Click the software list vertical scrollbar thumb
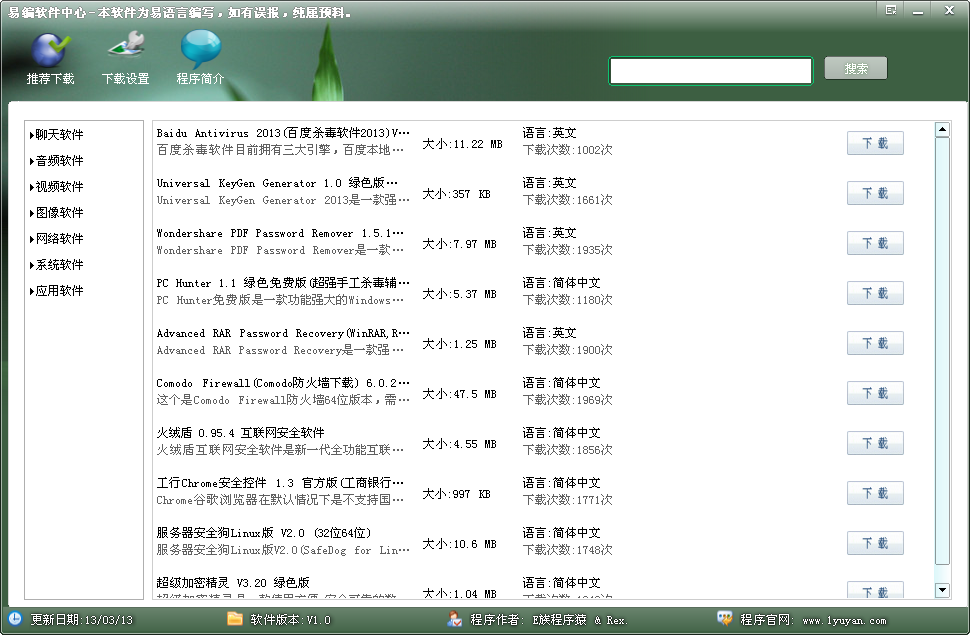Screen dimensions: 970x635 tap(942, 351)
